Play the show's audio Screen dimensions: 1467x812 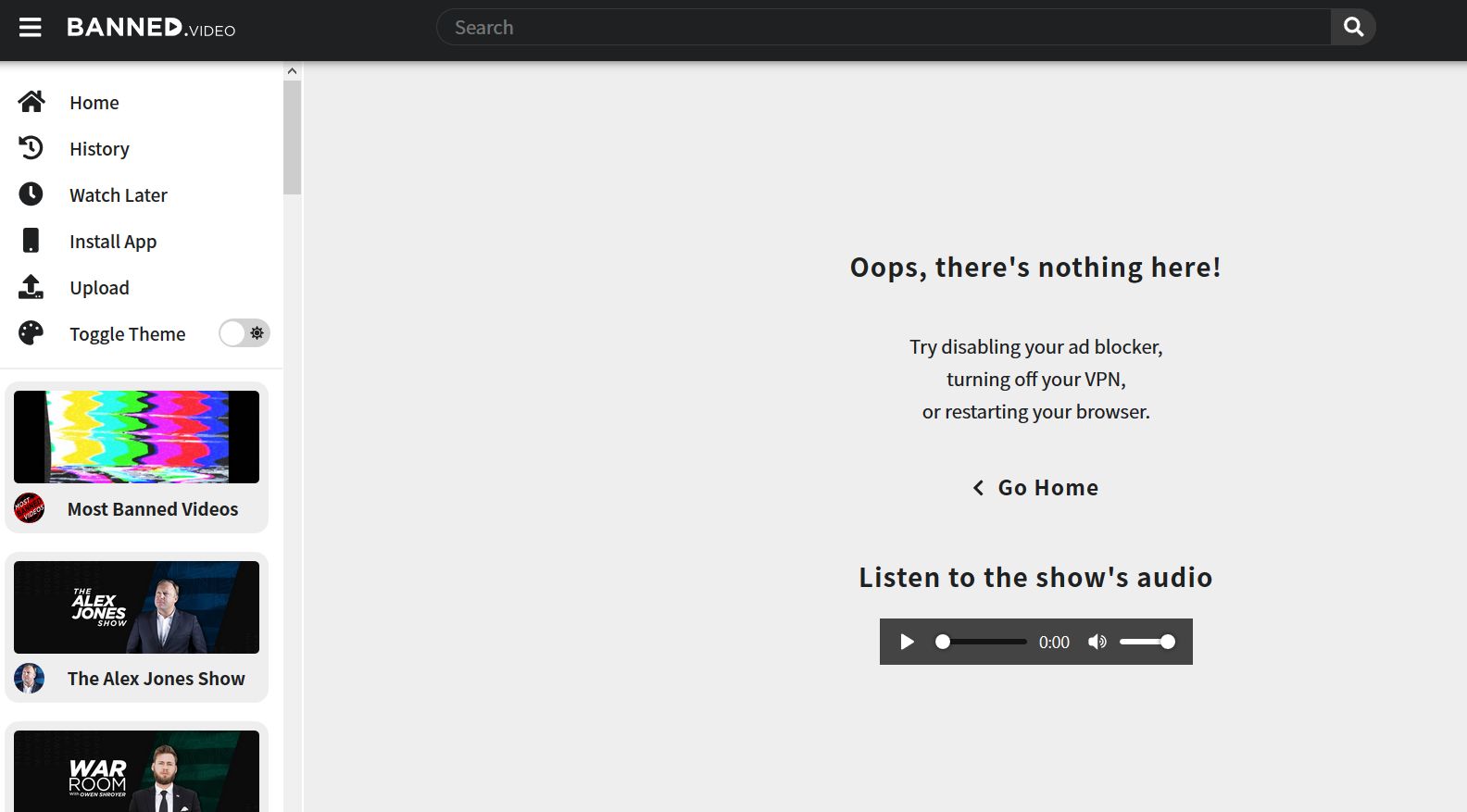(x=908, y=642)
